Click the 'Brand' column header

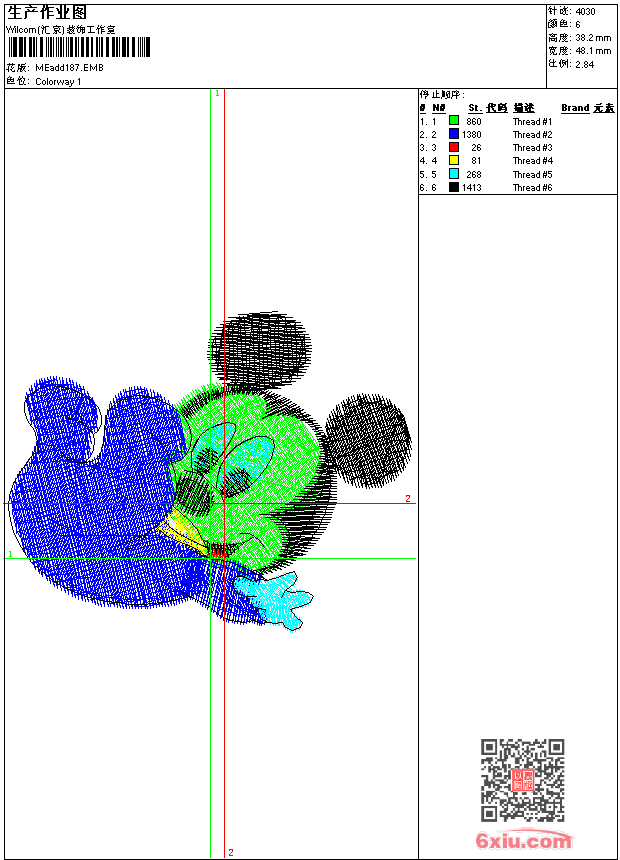[x=575, y=108]
